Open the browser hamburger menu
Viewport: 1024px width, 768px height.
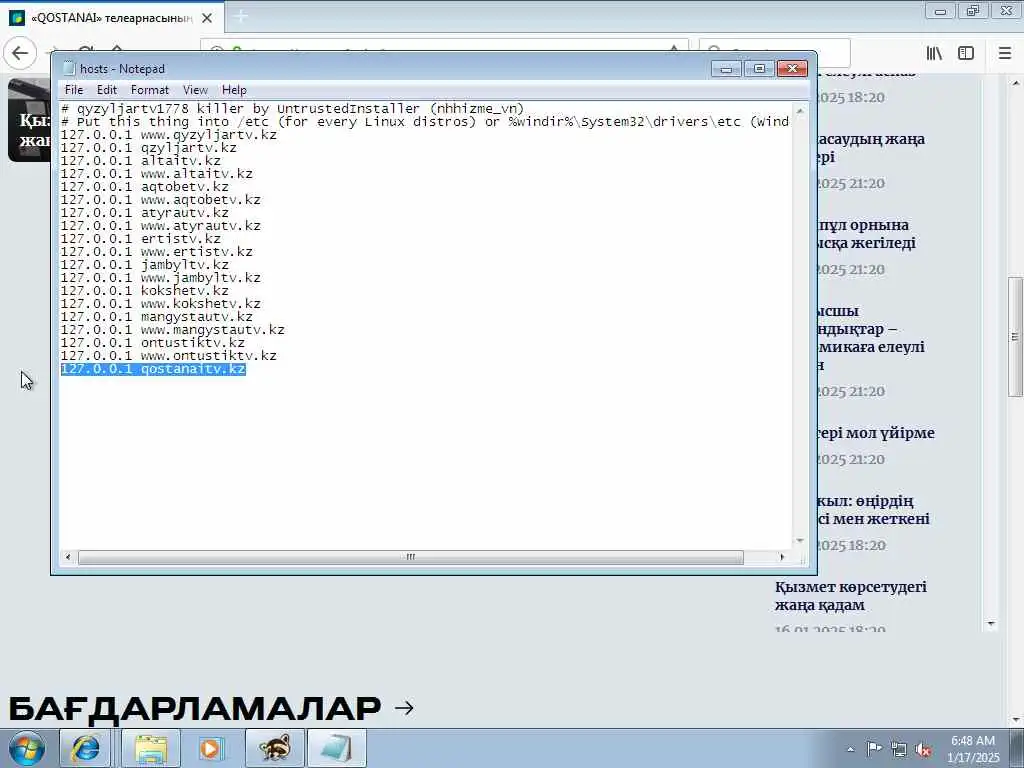[1005, 53]
